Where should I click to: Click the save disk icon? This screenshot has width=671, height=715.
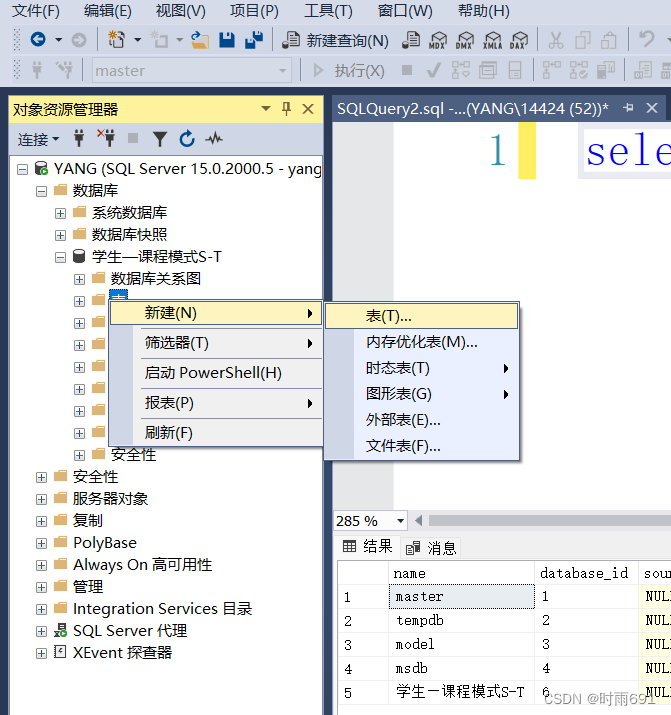point(227,40)
